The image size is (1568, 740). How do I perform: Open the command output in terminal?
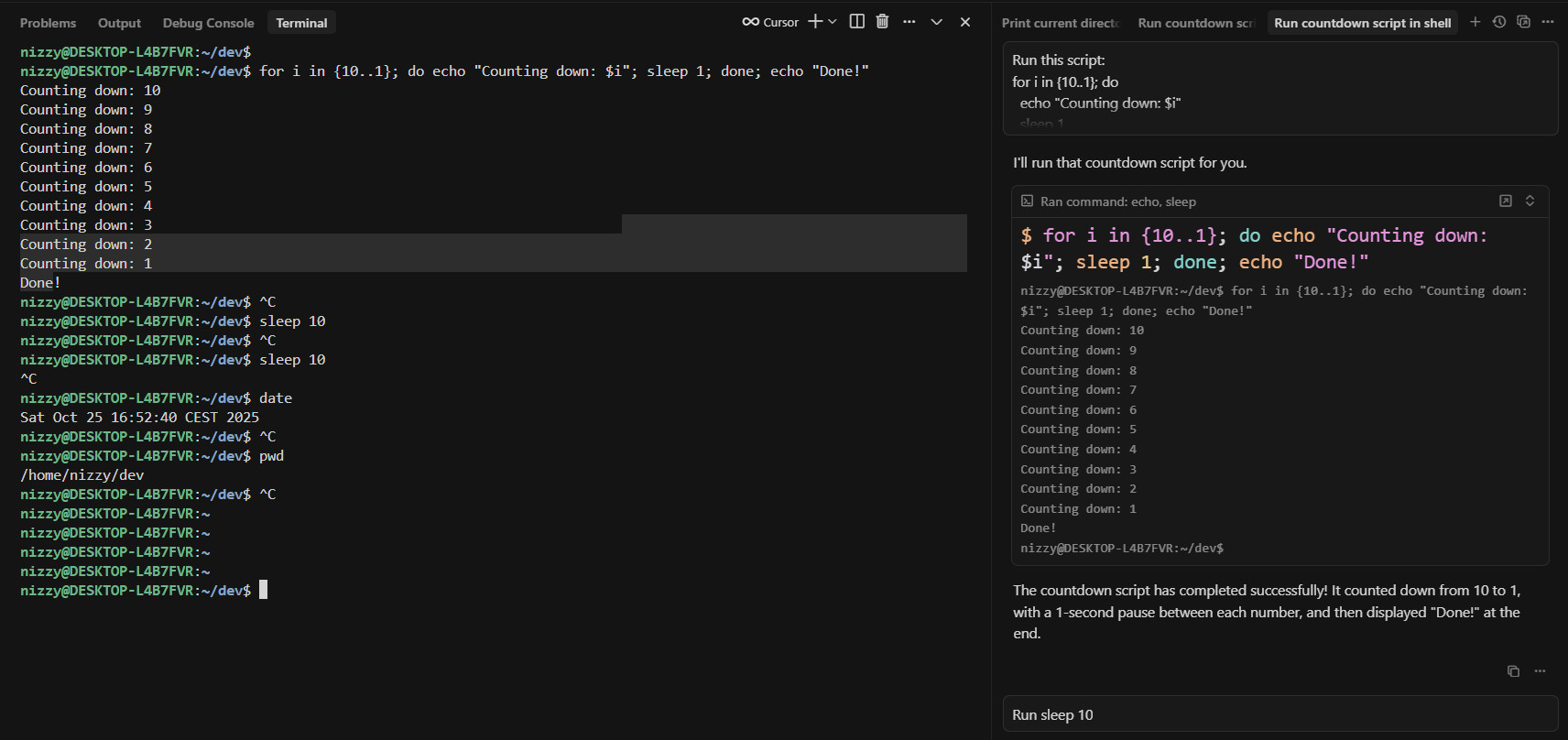click(x=1505, y=201)
